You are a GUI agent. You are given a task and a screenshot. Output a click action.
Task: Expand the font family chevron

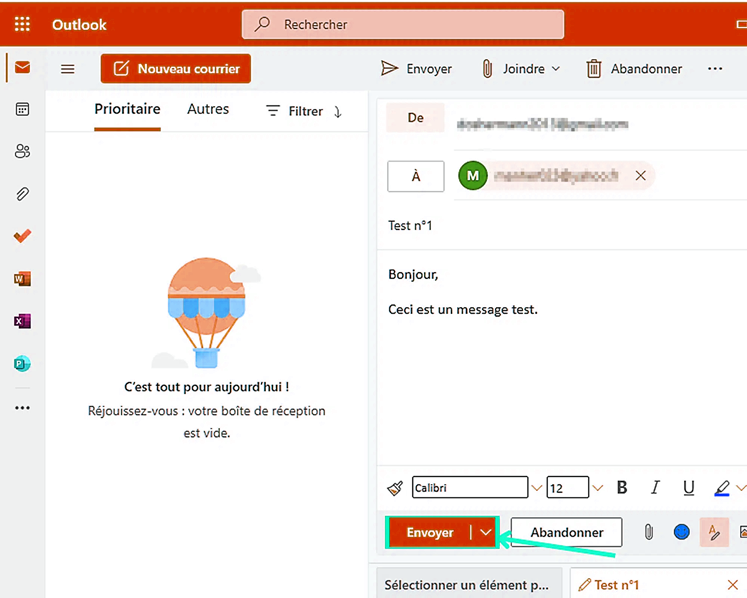[x=537, y=488]
